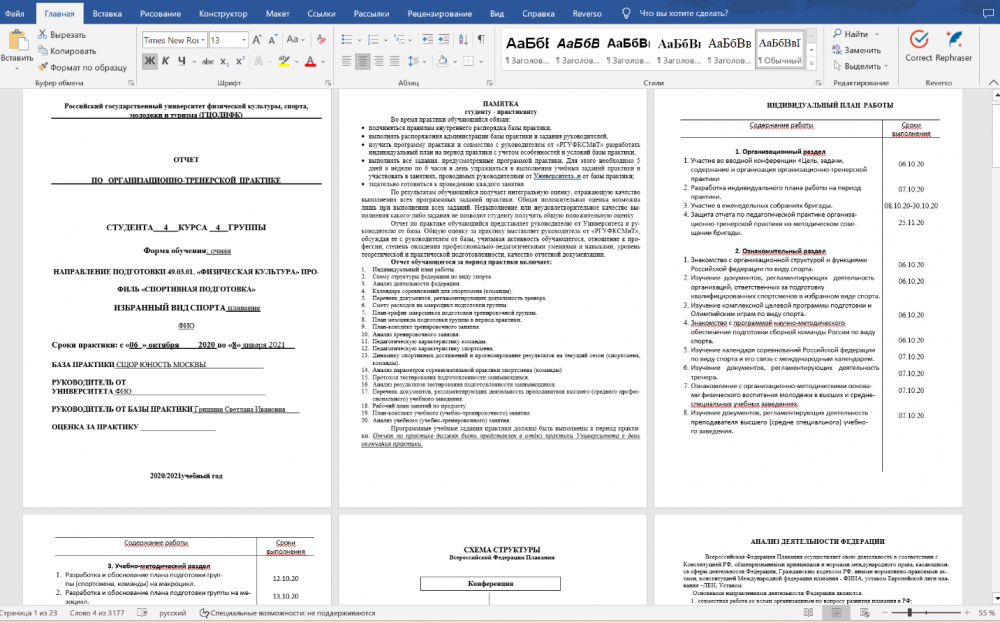Viewport: 1000px width, 623px height.
Task: Switch to the Рецензирование (Review) tab
Action: click(x=440, y=13)
